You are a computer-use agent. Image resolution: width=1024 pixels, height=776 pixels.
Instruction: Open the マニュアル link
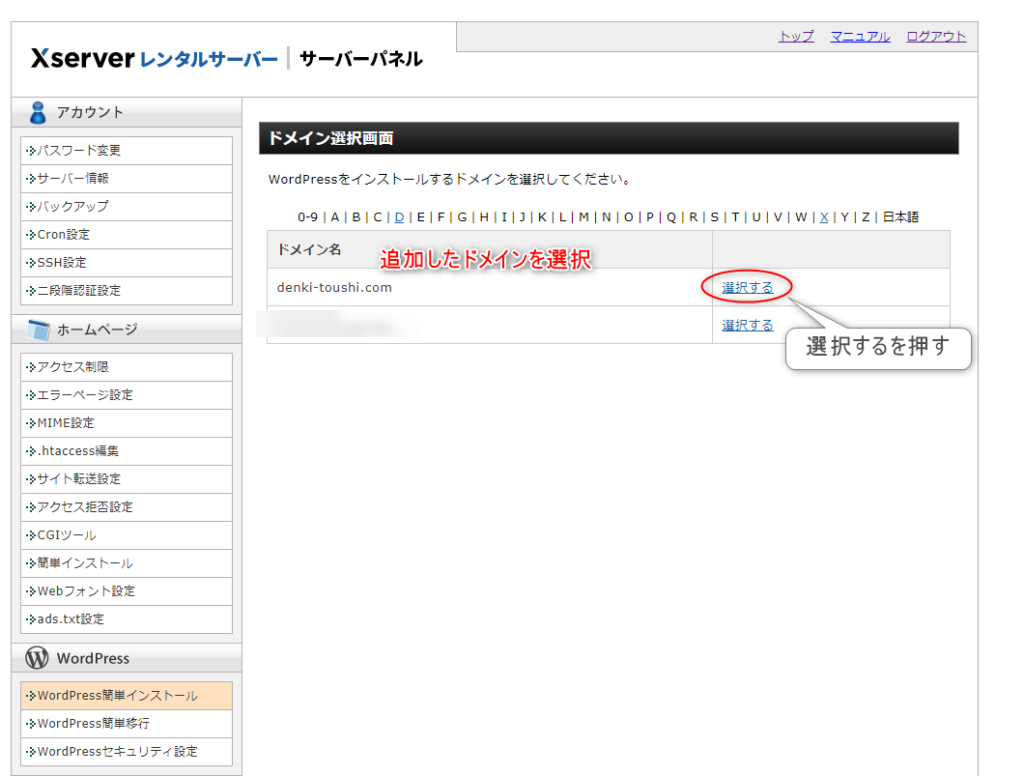pos(860,37)
